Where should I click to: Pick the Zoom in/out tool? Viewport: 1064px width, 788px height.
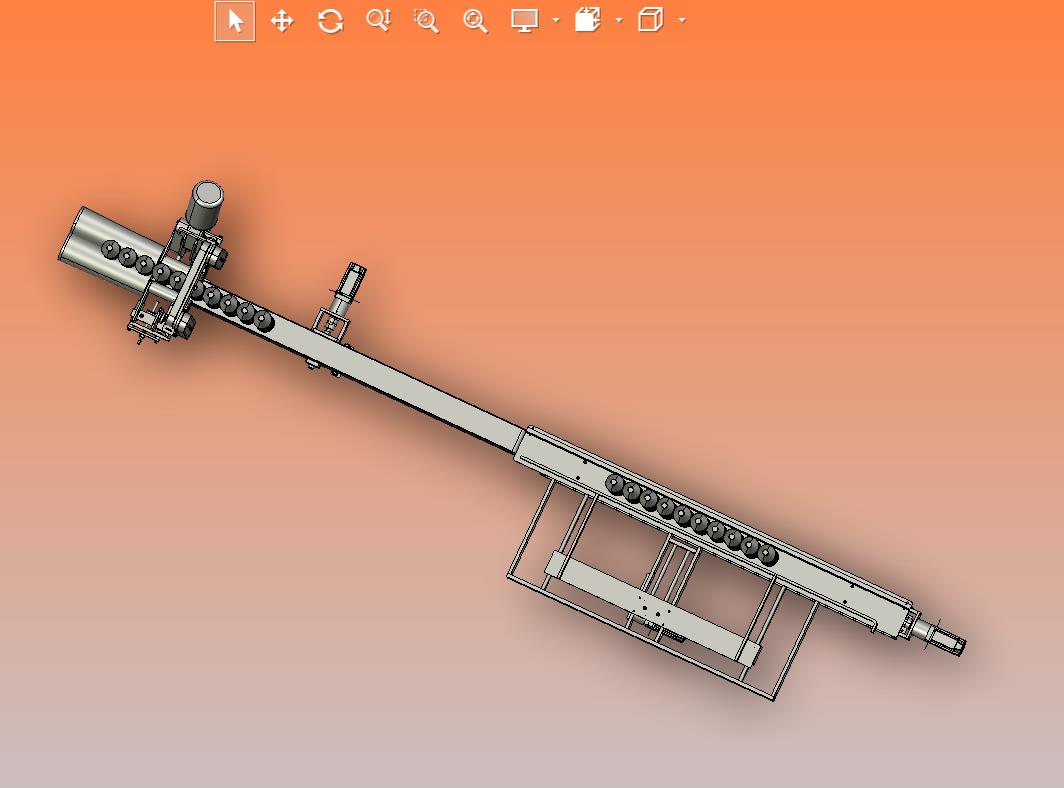(x=379, y=20)
